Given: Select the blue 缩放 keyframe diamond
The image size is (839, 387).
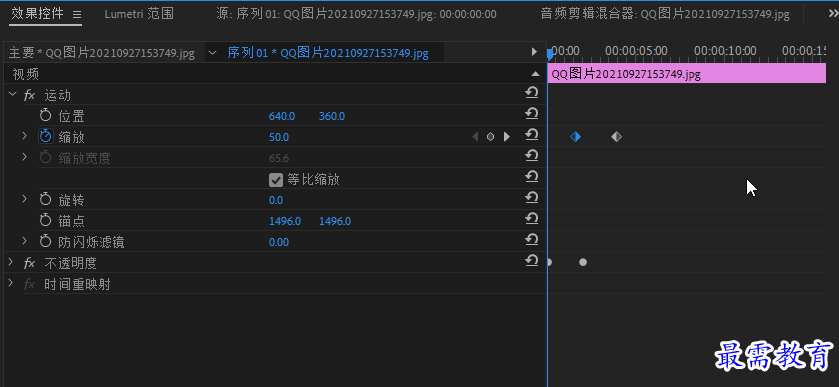Looking at the screenshot, I should [x=575, y=136].
